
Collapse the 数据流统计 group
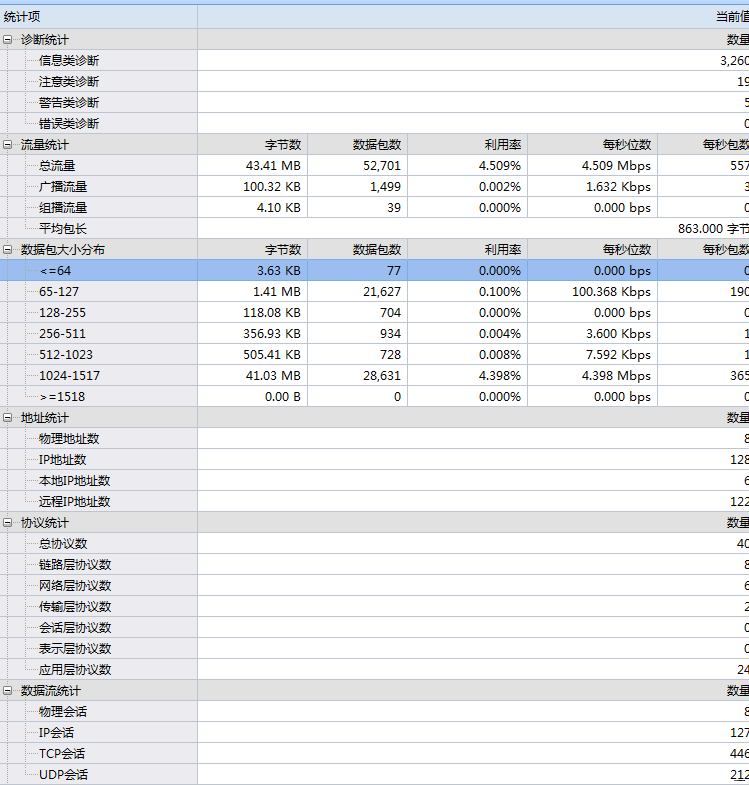[8, 691]
